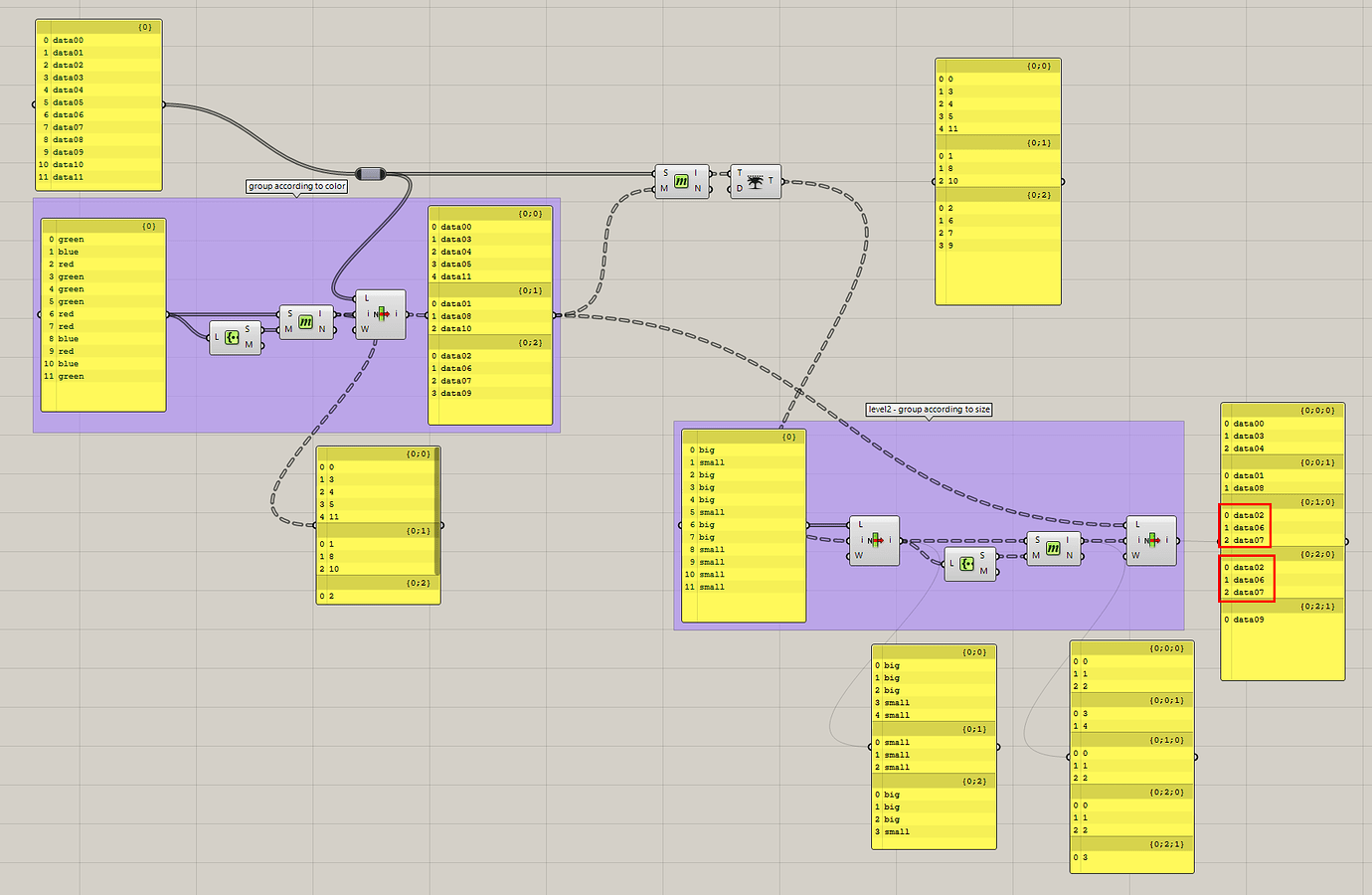The width and height of the screenshot is (1372, 895).
Task: Click the Member Index component inside the color group
Action: 307,323
